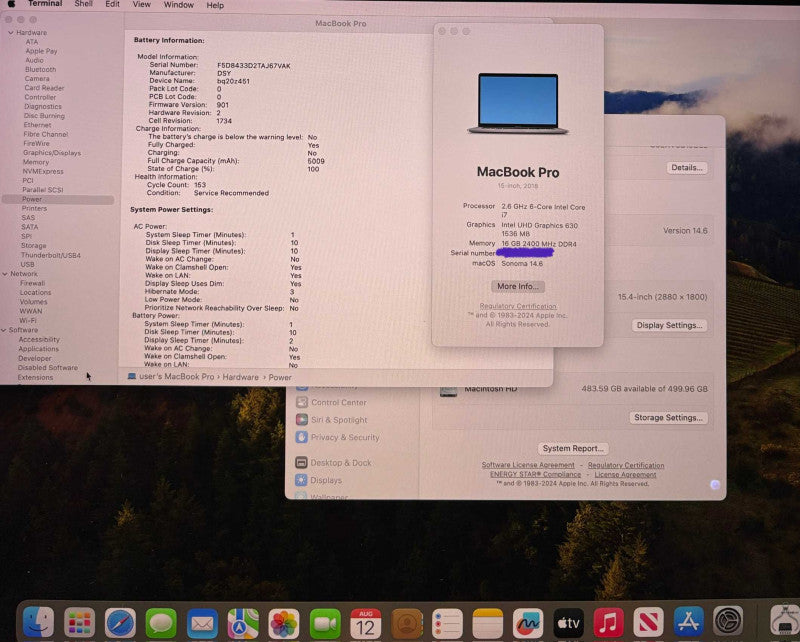The width and height of the screenshot is (800, 642).
Task: Open Finder from the Dock
Action: tap(38, 623)
